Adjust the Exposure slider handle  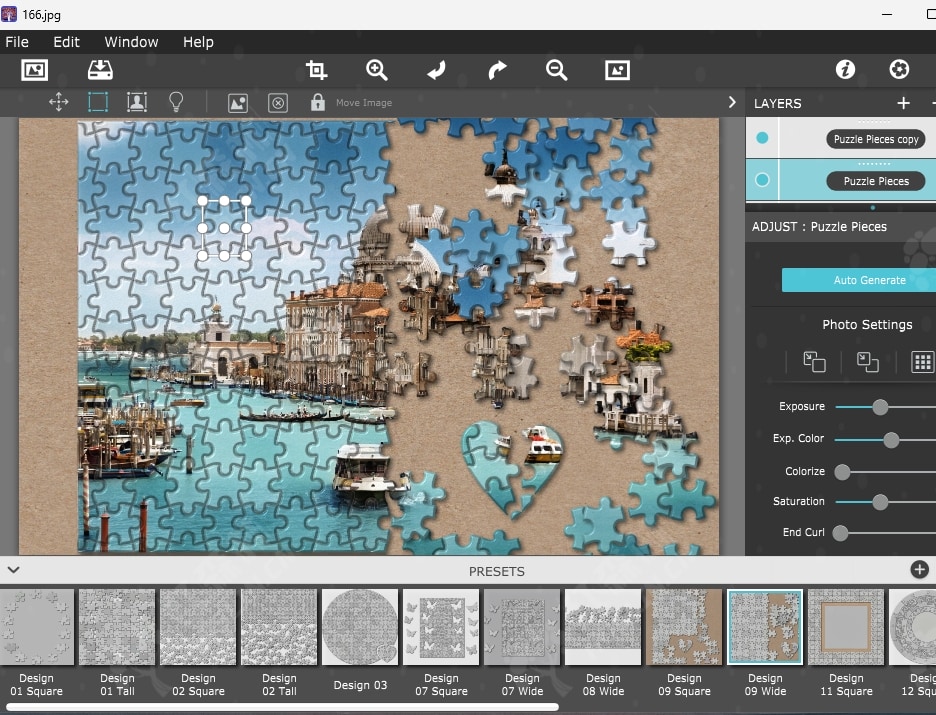(x=880, y=407)
